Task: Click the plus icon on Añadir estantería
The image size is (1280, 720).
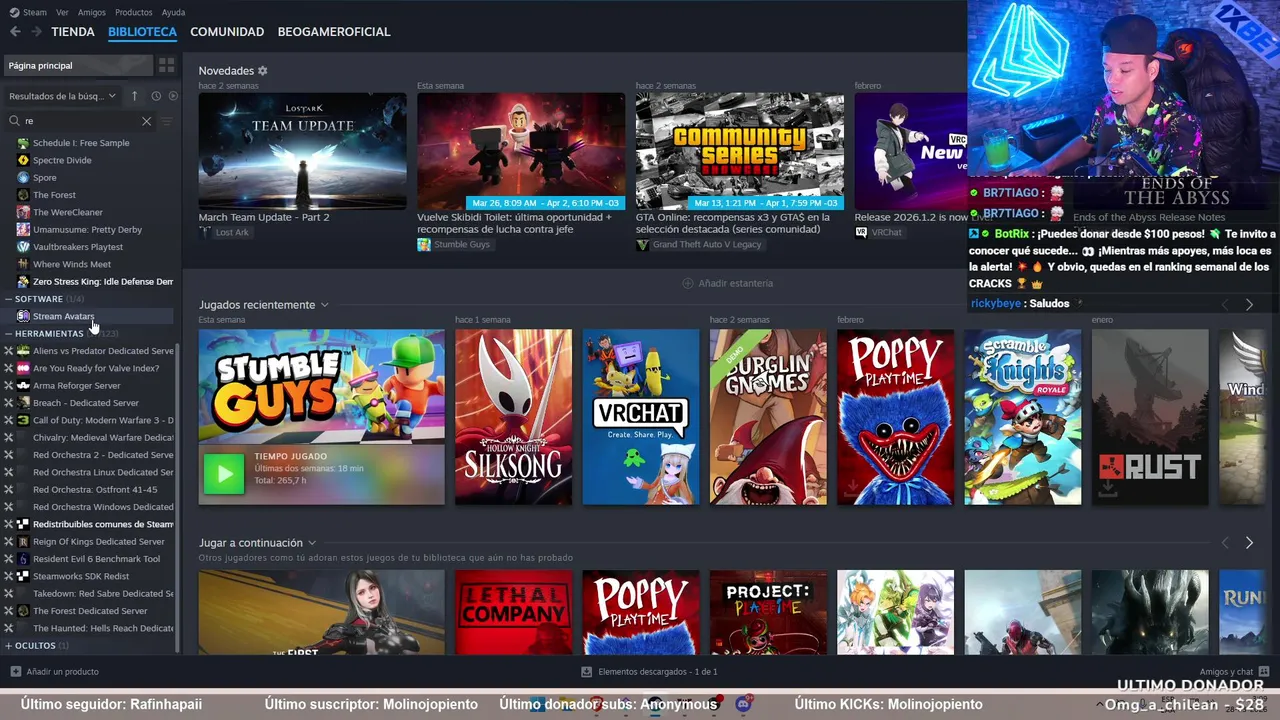Action: (x=687, y=283)
